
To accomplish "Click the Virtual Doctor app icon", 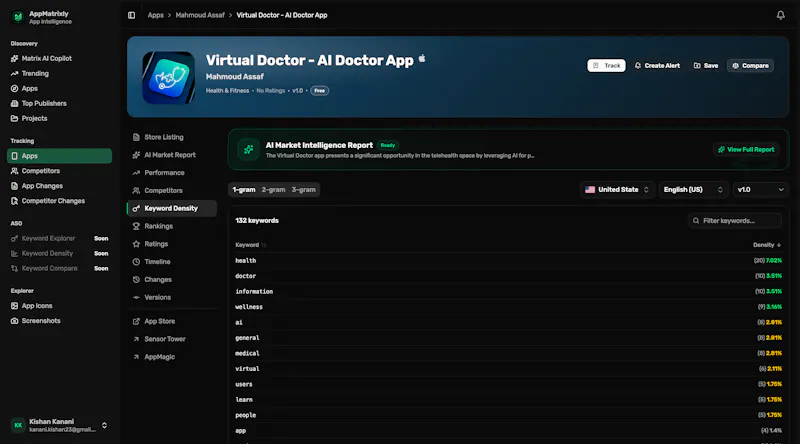I will point(168,78).
